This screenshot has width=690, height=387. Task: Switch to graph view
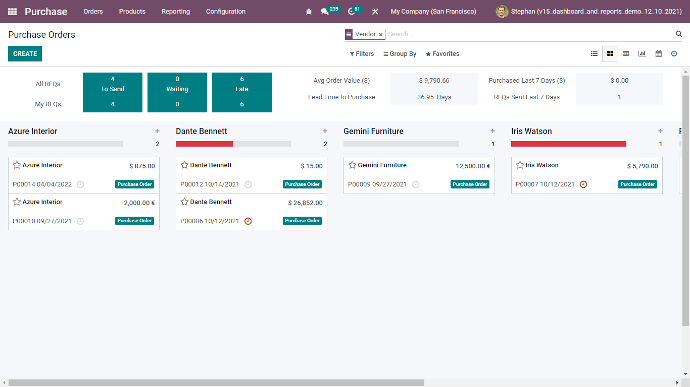click(x=642, y=54)
